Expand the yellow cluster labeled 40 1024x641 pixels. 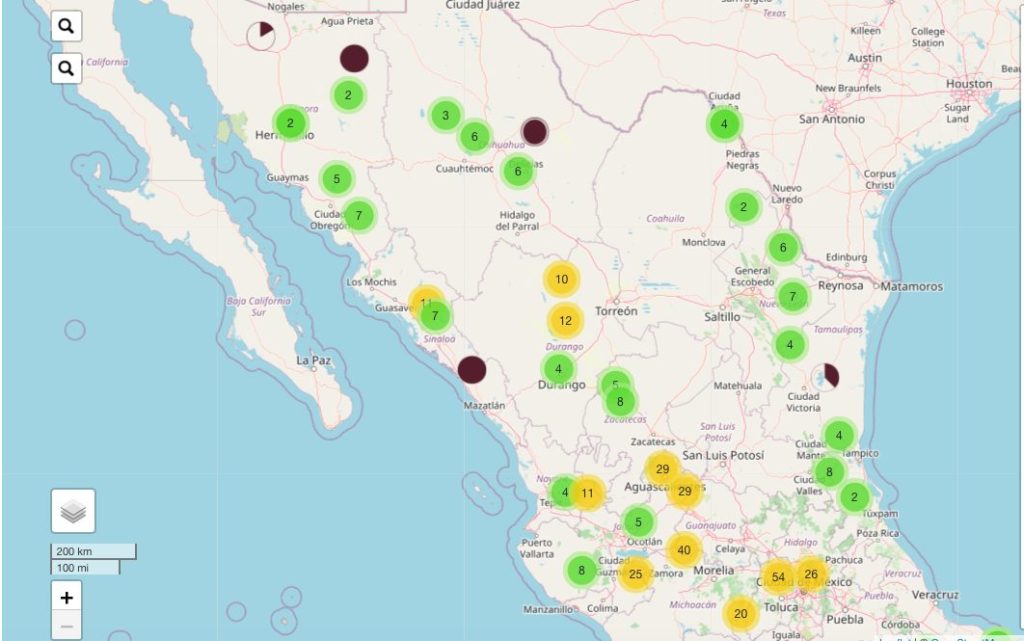pyautogui.click(x=684, y=549)
